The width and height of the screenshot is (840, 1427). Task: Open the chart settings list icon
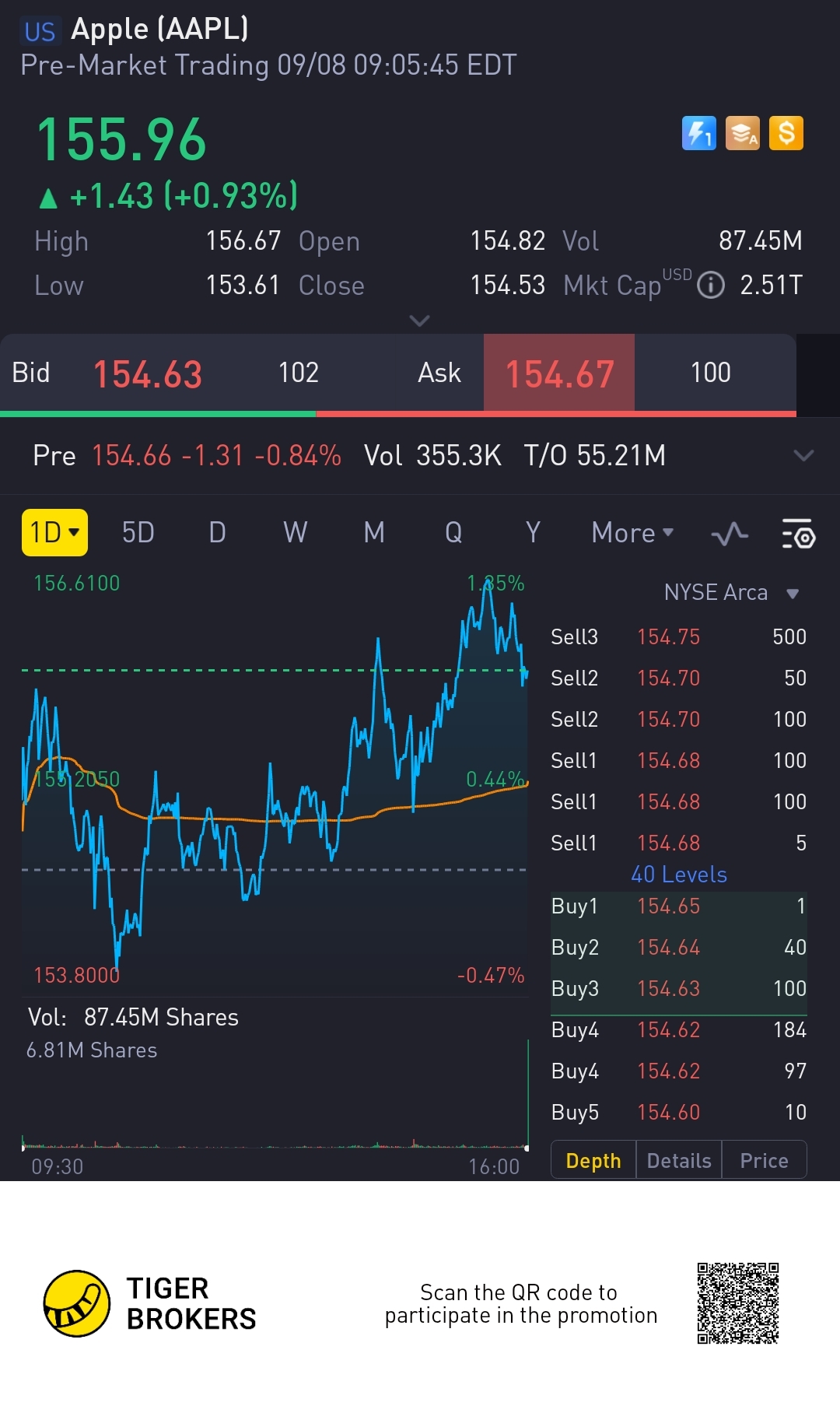tap(798, 534)
